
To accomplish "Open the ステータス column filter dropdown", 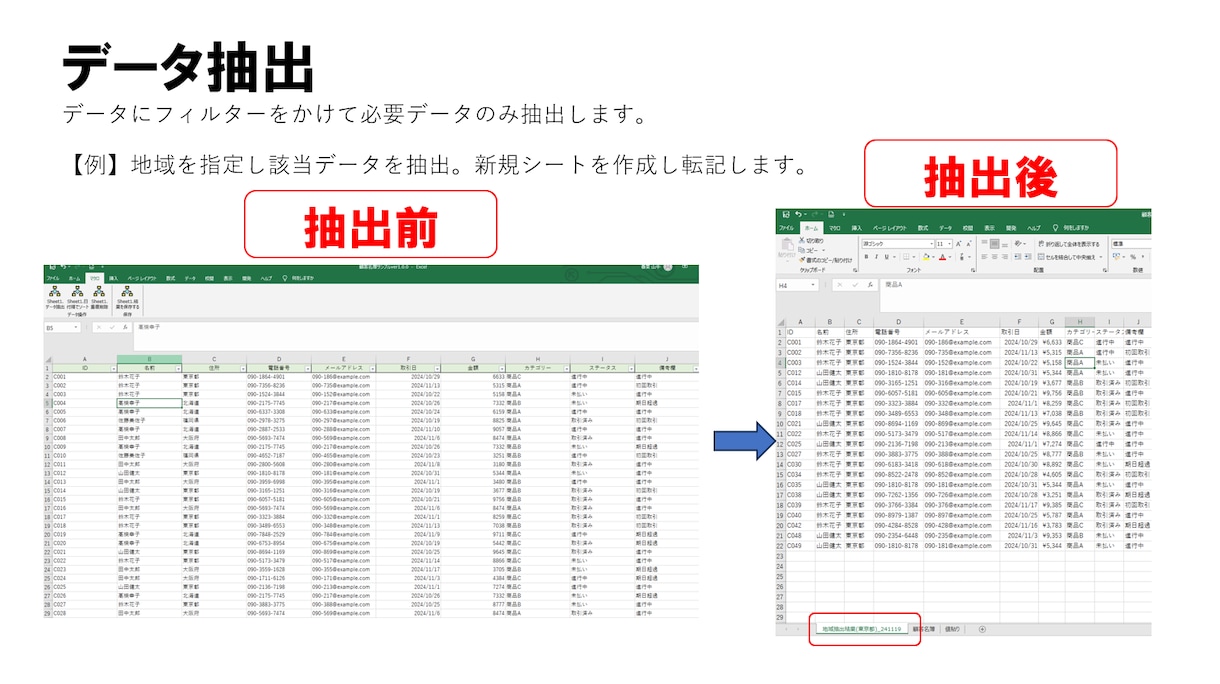I will pyautogui.click(x=631, y=368).
